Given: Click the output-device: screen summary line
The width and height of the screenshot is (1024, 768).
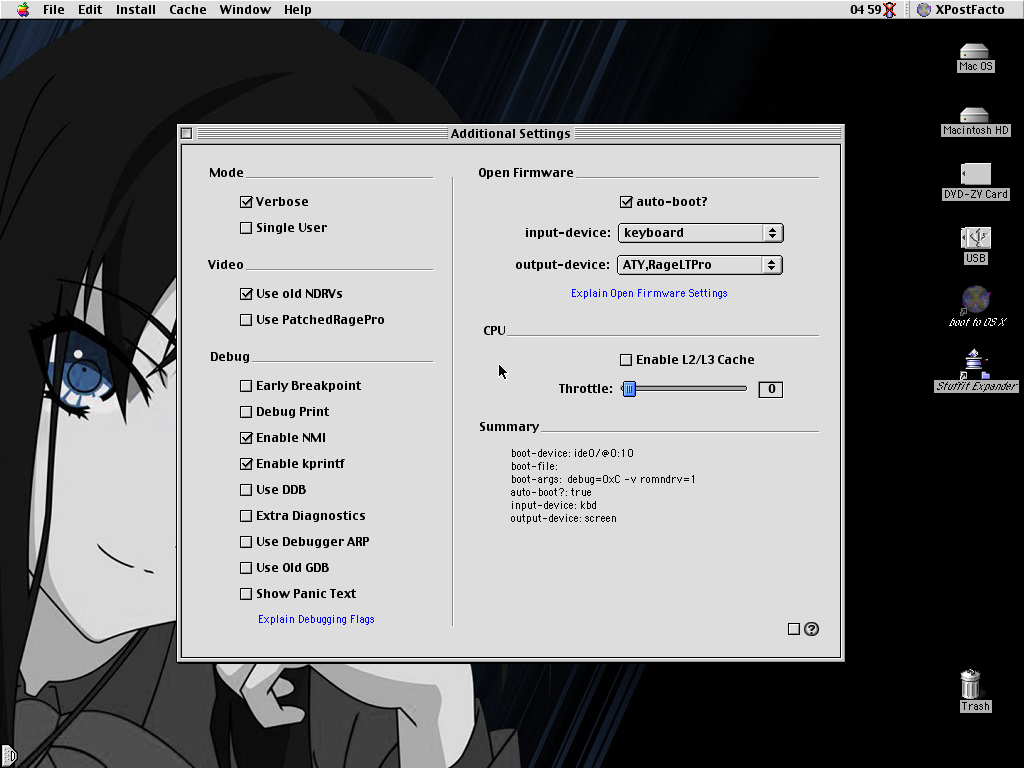Looking at the screenshot, I should coord(563,519).
